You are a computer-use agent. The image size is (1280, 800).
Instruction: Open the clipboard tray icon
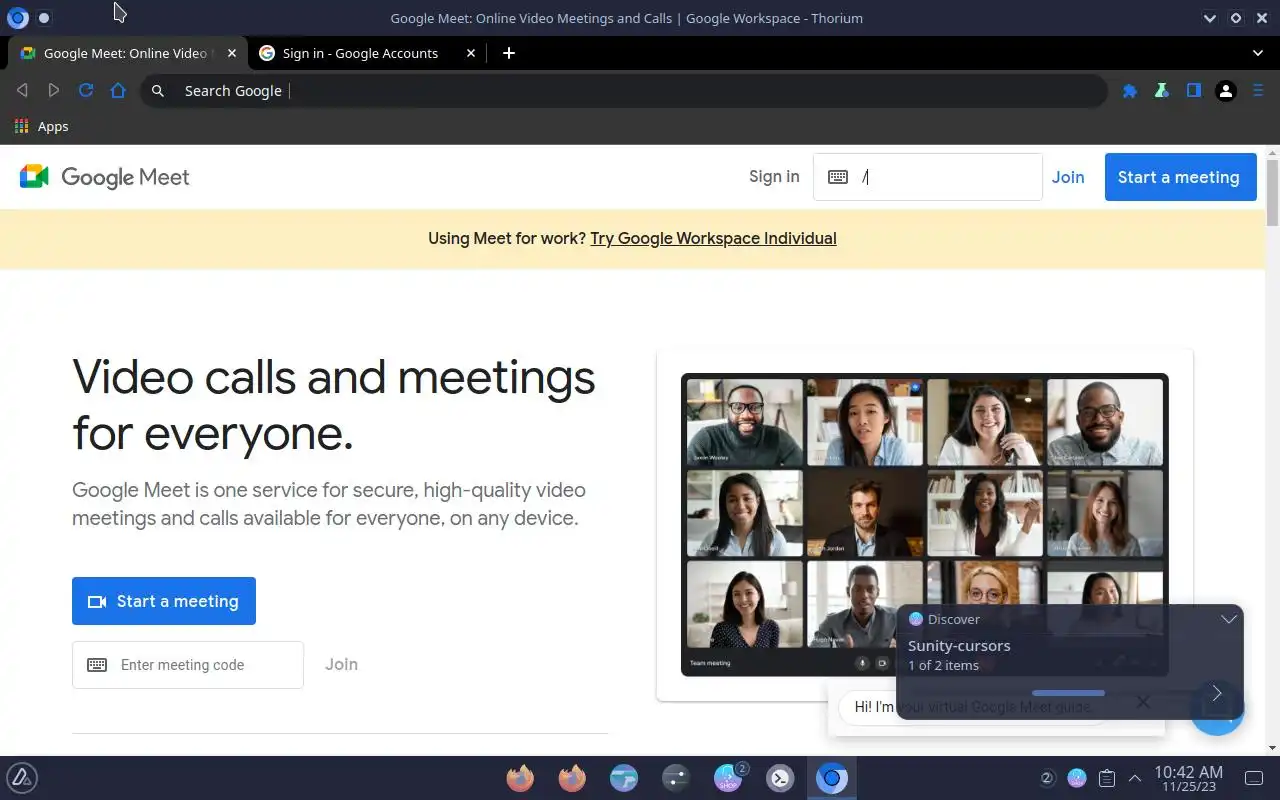[x=1106, y=778]
